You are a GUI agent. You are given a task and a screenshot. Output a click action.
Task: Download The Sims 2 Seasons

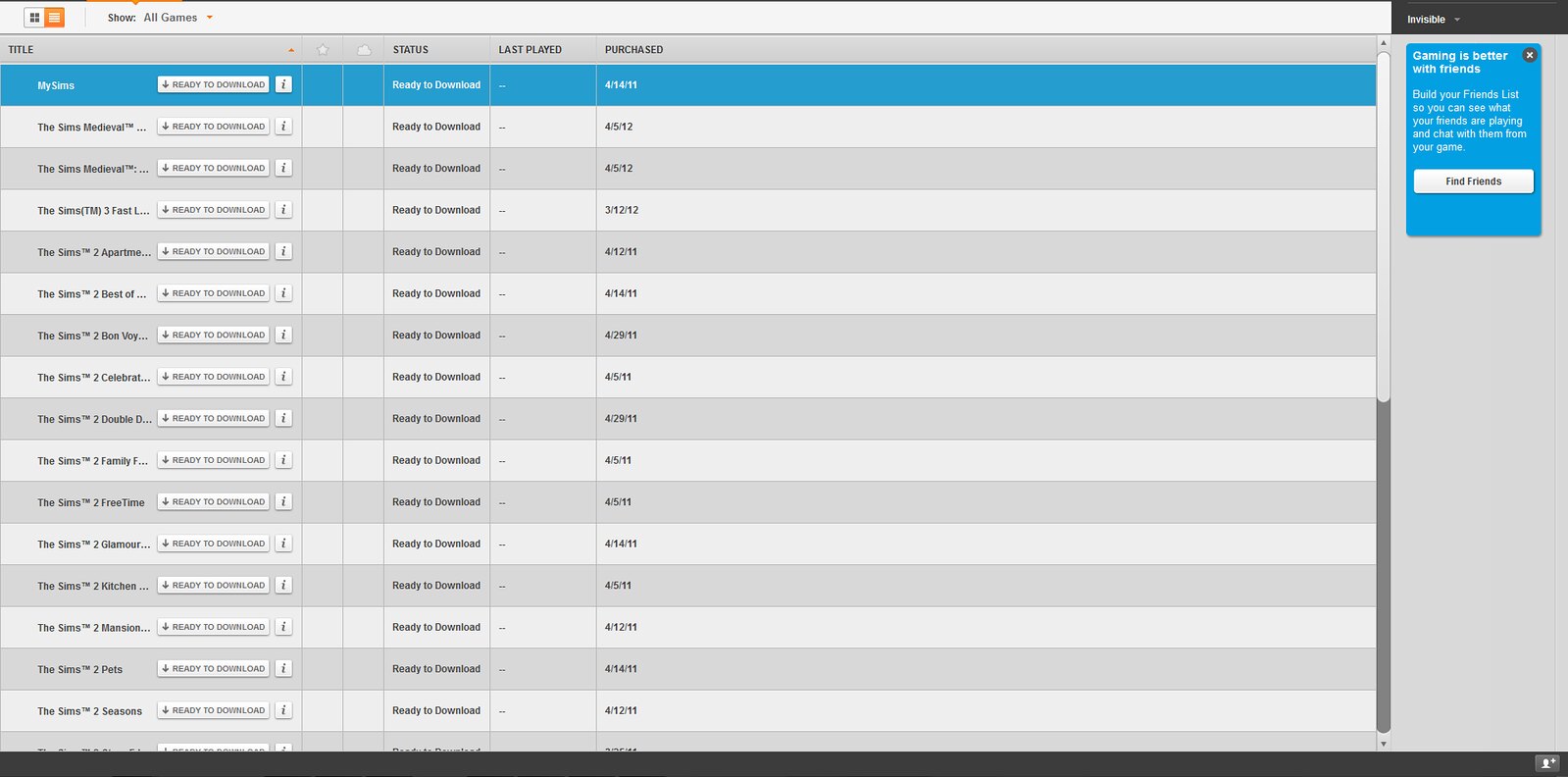(x=213, y=710)
